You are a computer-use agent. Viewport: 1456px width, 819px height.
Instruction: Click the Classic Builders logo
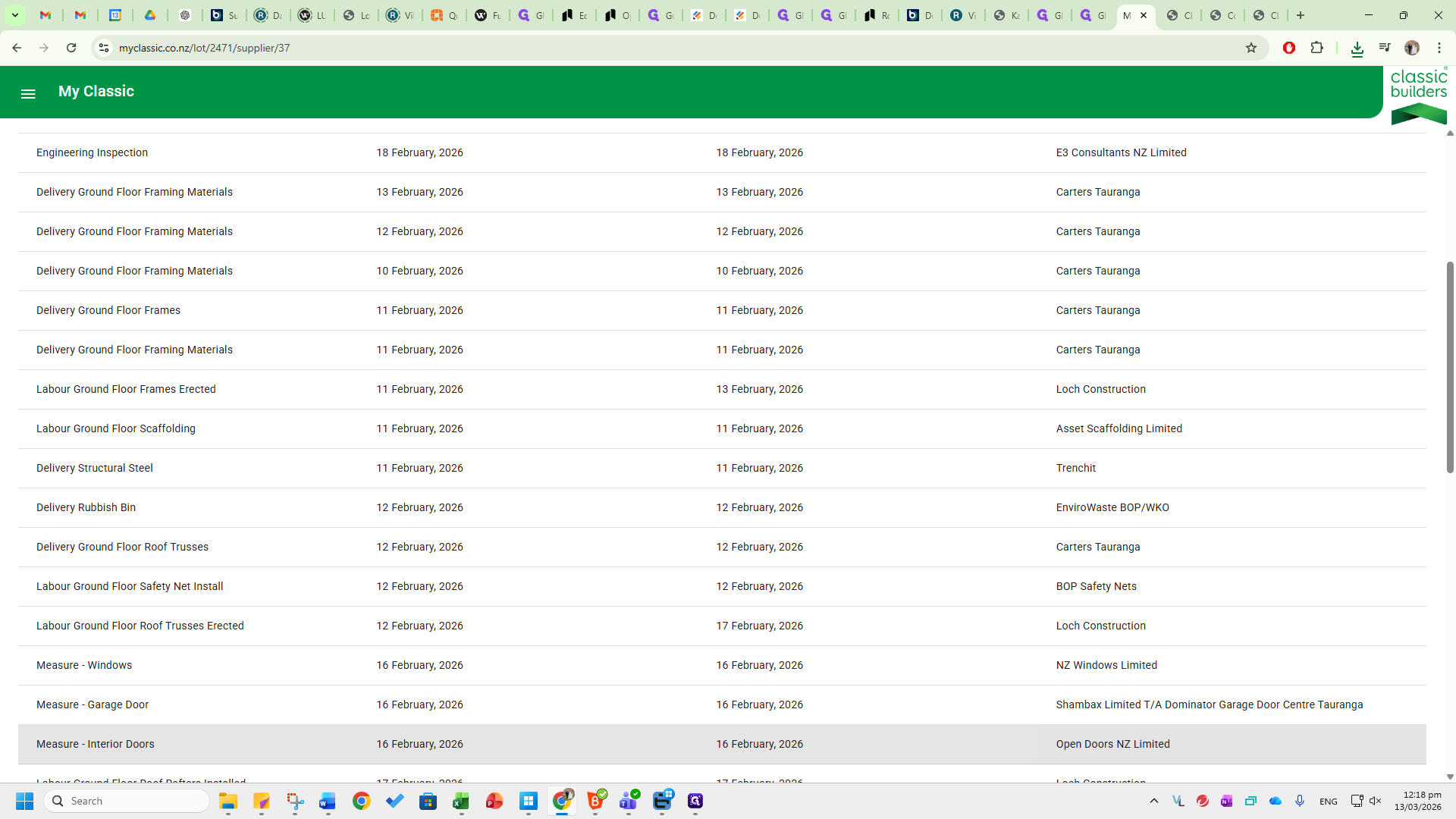(1418, 96)
